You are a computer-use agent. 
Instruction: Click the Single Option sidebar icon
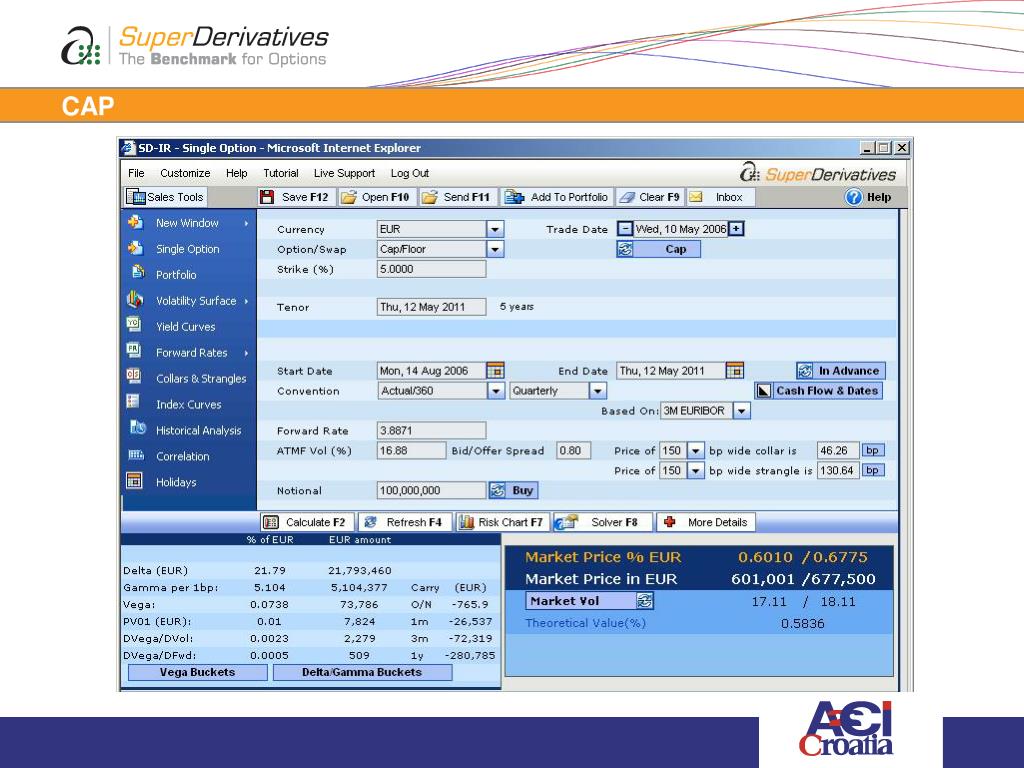point(135,248)
